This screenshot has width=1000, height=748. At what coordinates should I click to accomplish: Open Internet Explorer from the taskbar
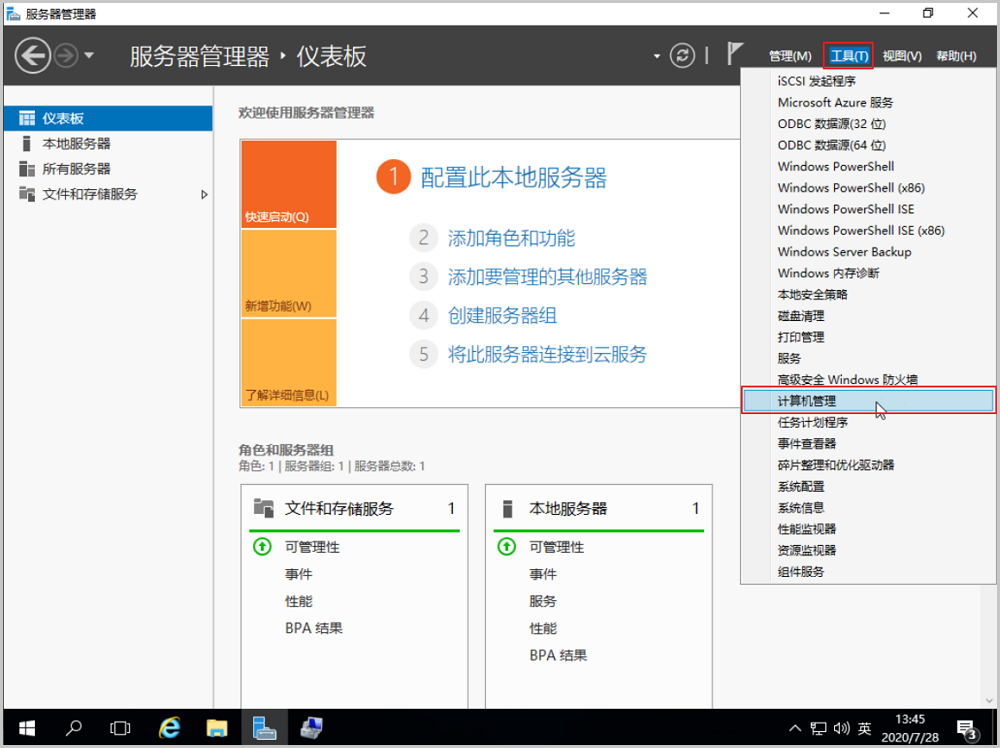[171, 728]
